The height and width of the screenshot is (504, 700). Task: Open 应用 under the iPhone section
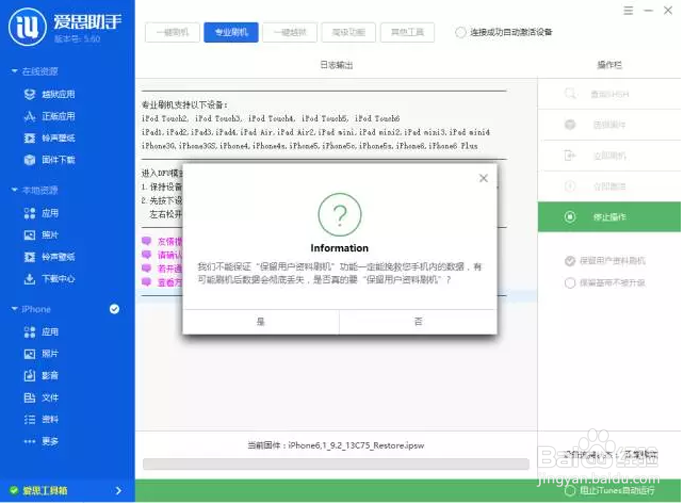[x=41, y=332]
